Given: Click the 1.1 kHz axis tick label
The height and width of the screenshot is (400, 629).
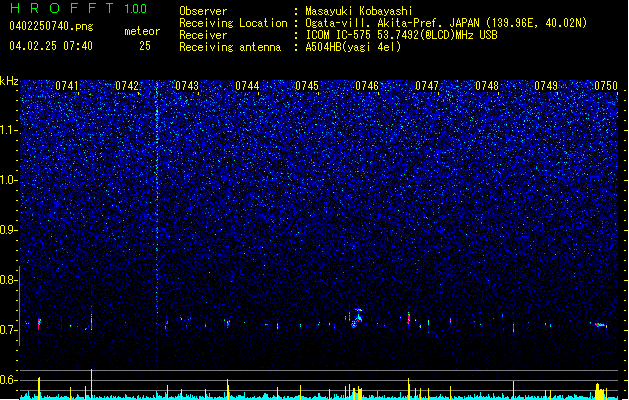Looking at the screenshot, I should click(9, 131).
